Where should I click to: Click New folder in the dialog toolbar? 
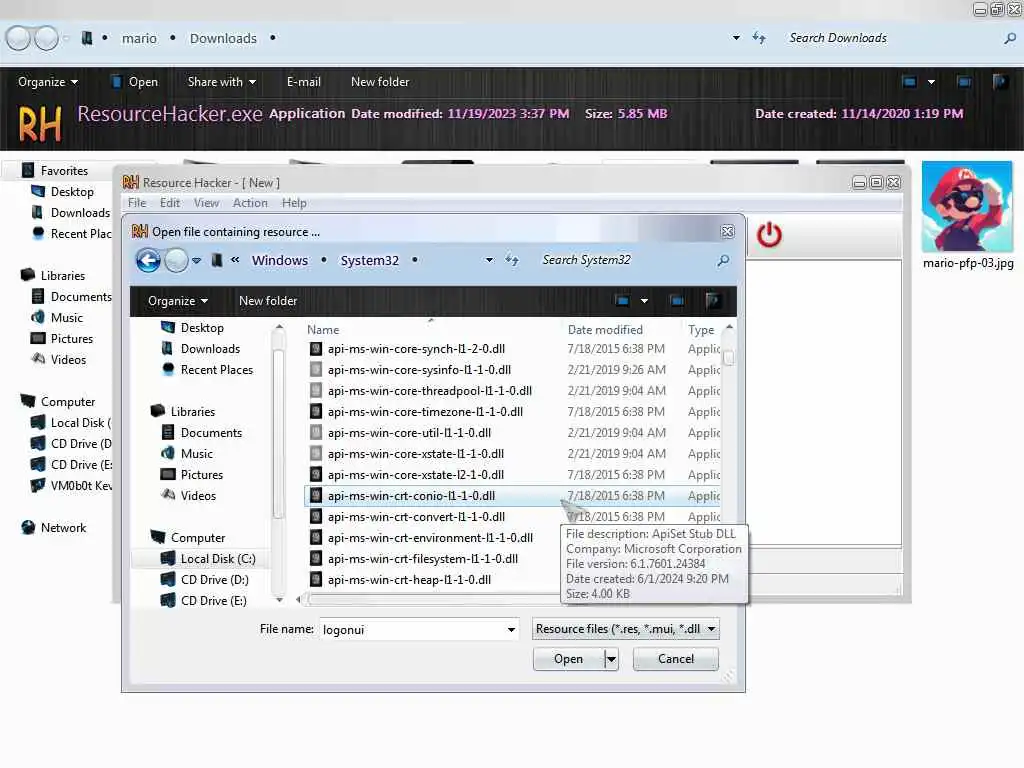pos(268,301)
